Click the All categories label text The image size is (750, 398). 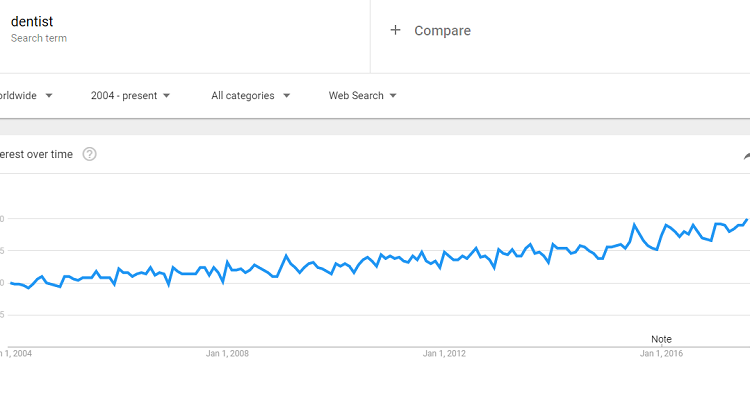pos(243,96)
